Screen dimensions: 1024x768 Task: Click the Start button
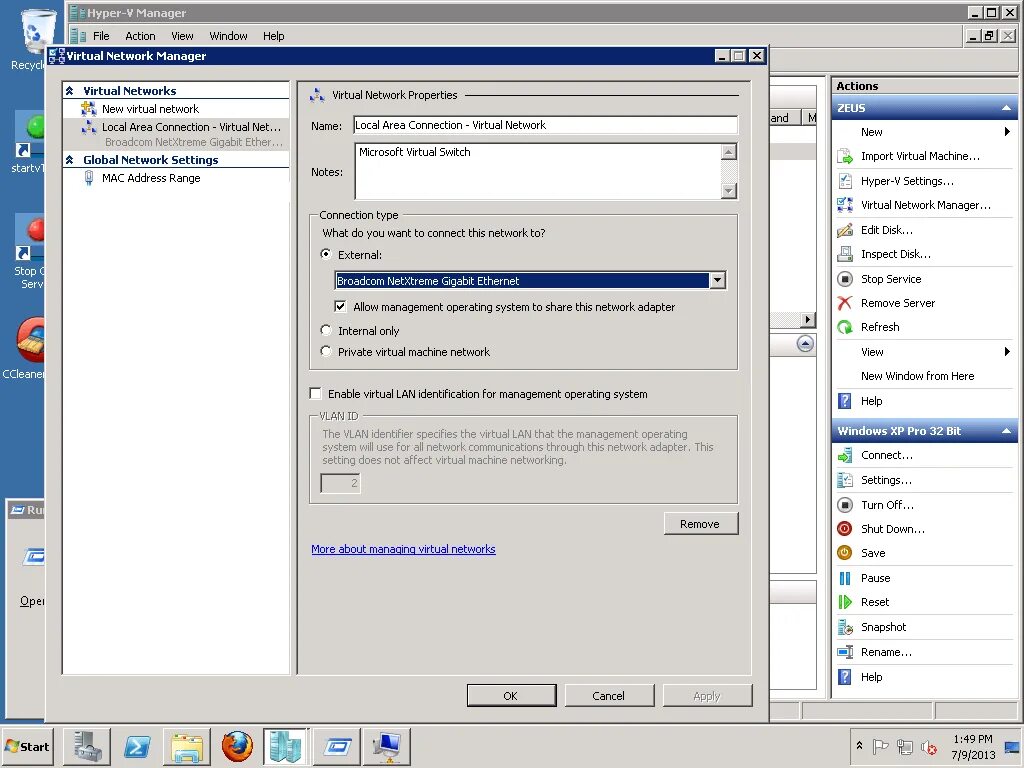pos(27,746)
